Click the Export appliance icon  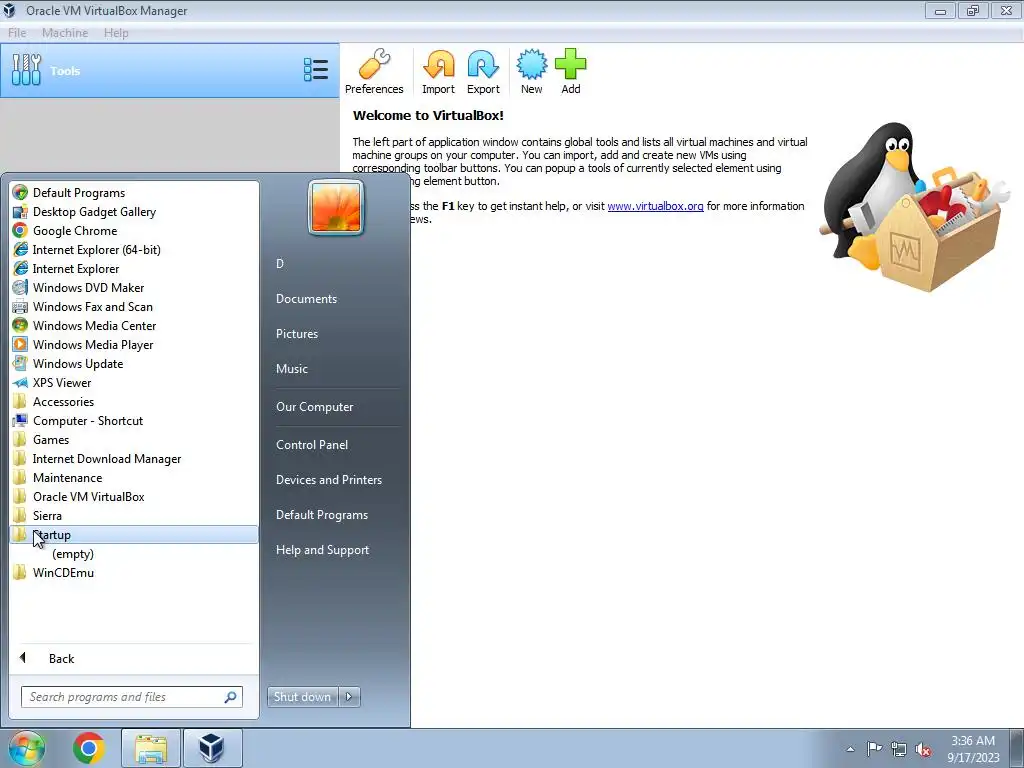[x=483, y=72]
